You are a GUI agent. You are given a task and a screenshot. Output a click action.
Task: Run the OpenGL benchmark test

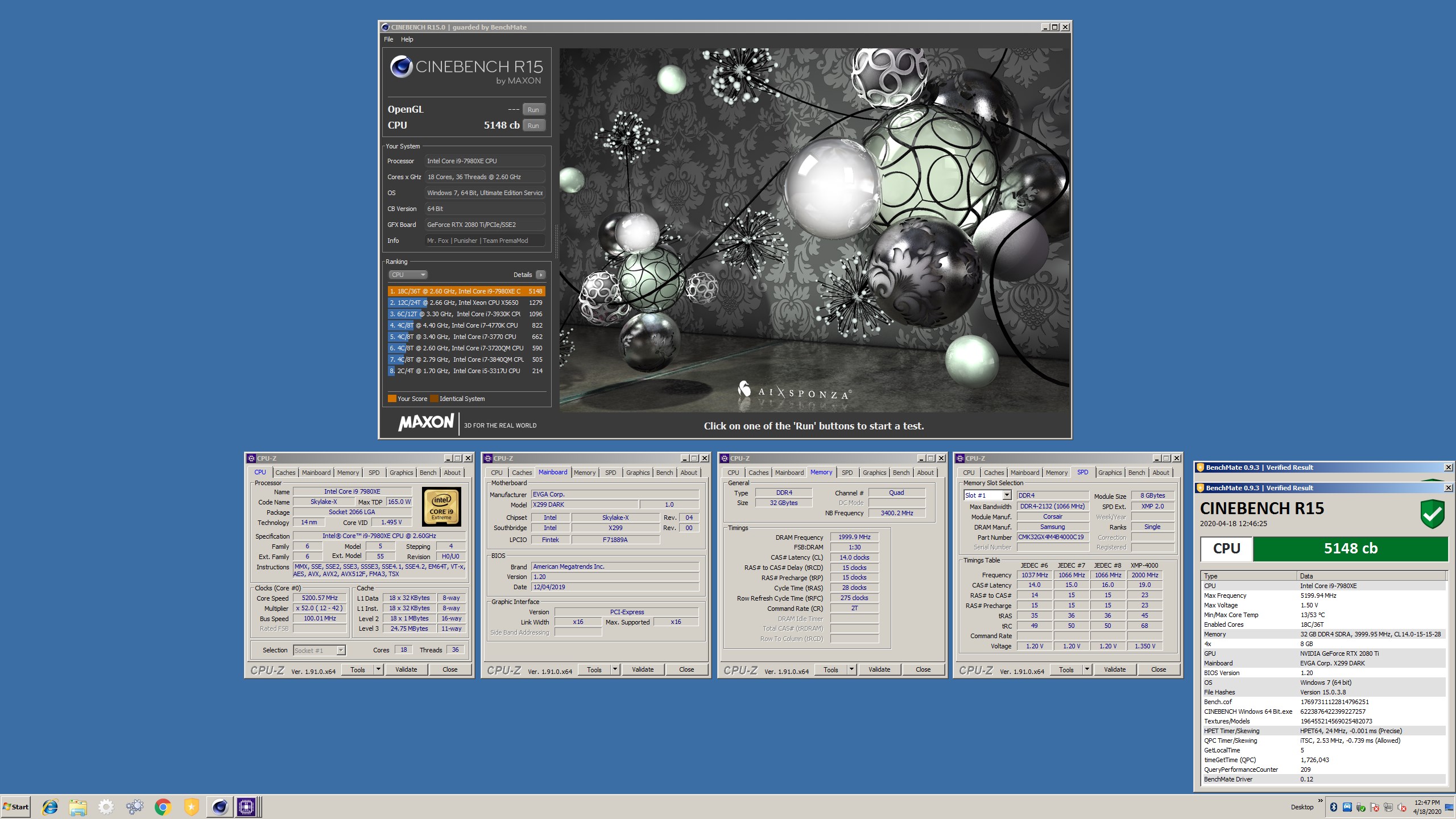coord(533,110)
